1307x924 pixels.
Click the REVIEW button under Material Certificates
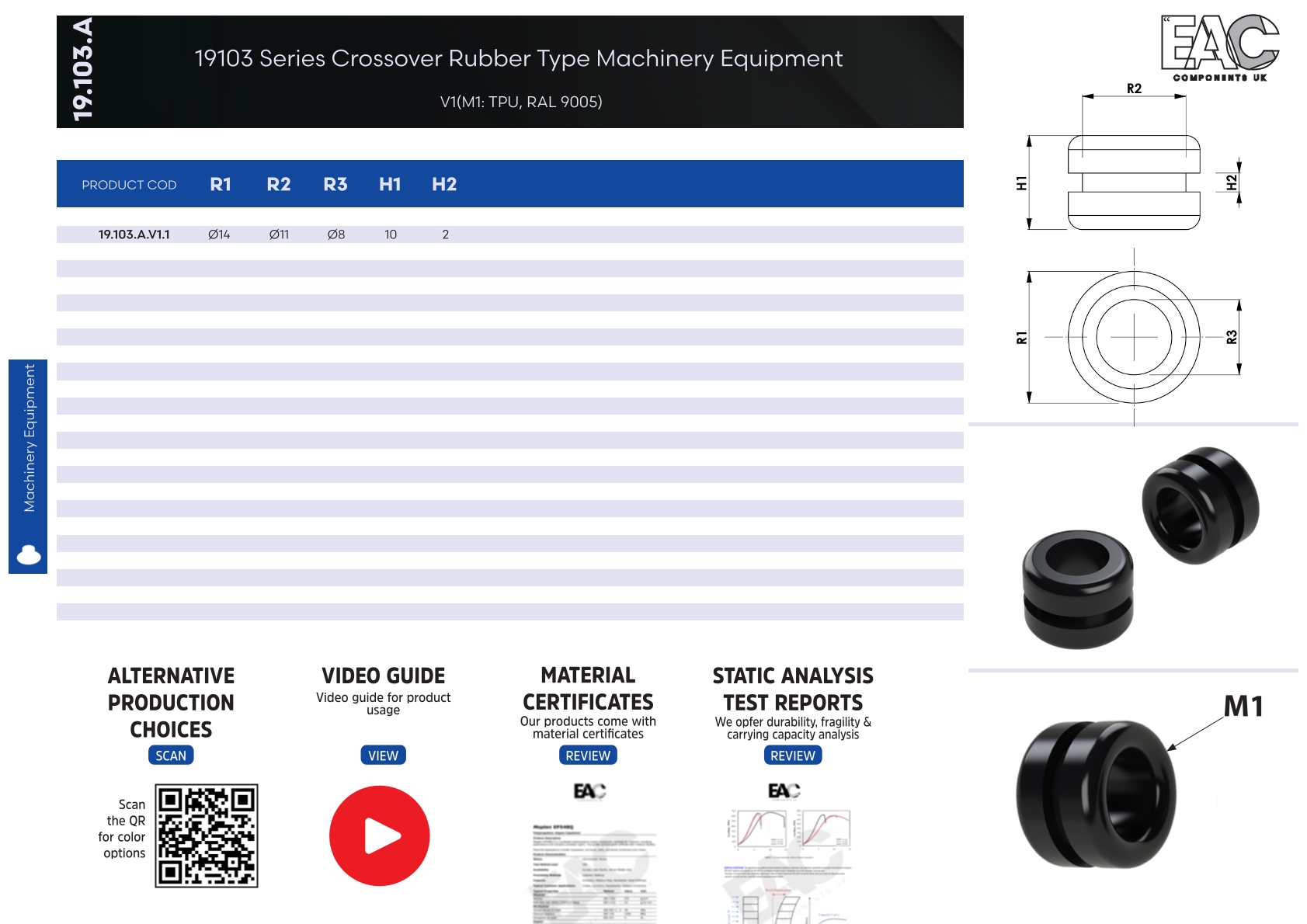(x=588, y=756)
